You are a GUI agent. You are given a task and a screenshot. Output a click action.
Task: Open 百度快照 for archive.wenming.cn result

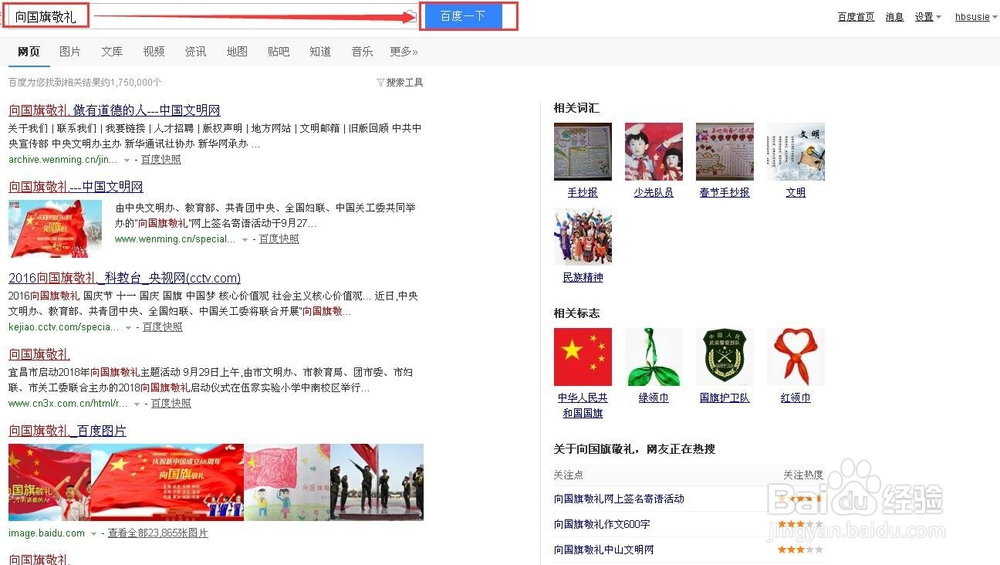tap(161, 159)
